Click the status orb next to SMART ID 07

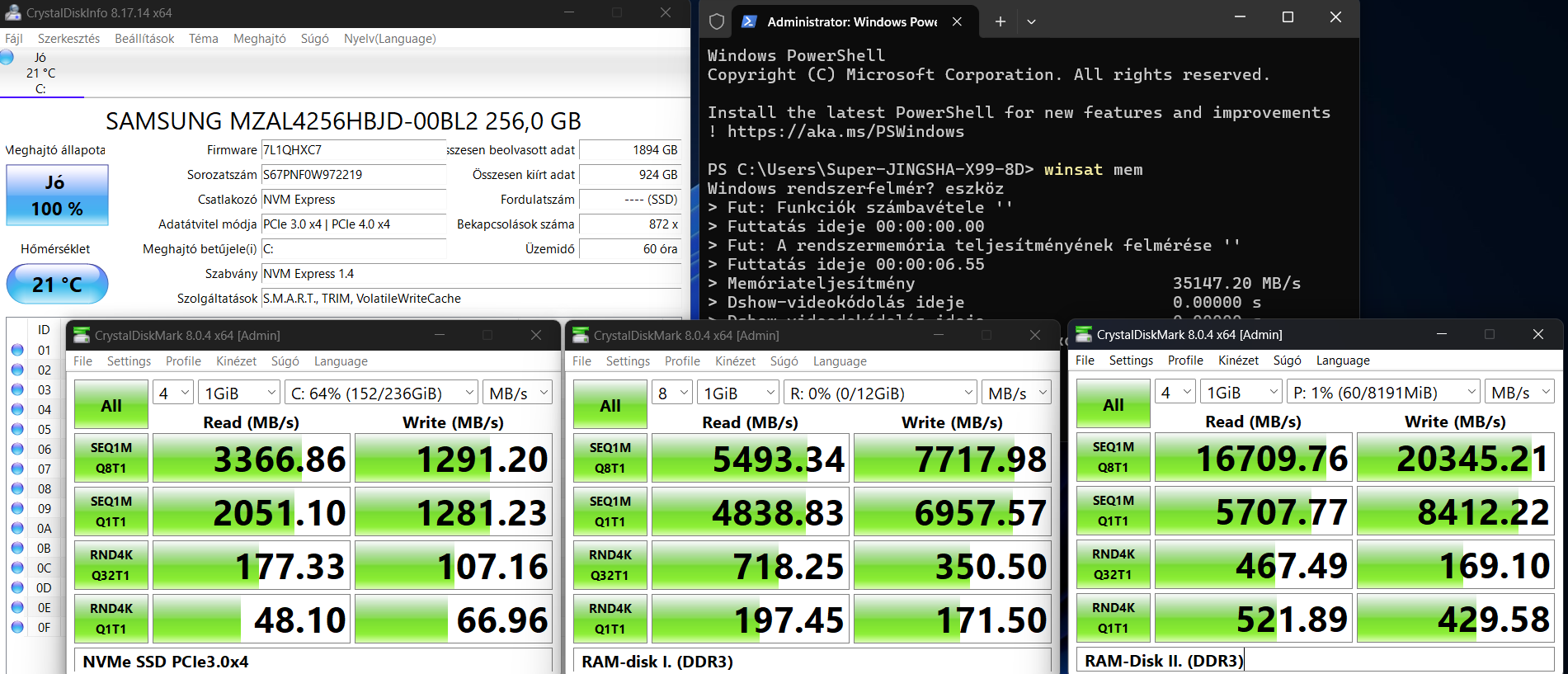pyautogui.click(x=17, y=469)
